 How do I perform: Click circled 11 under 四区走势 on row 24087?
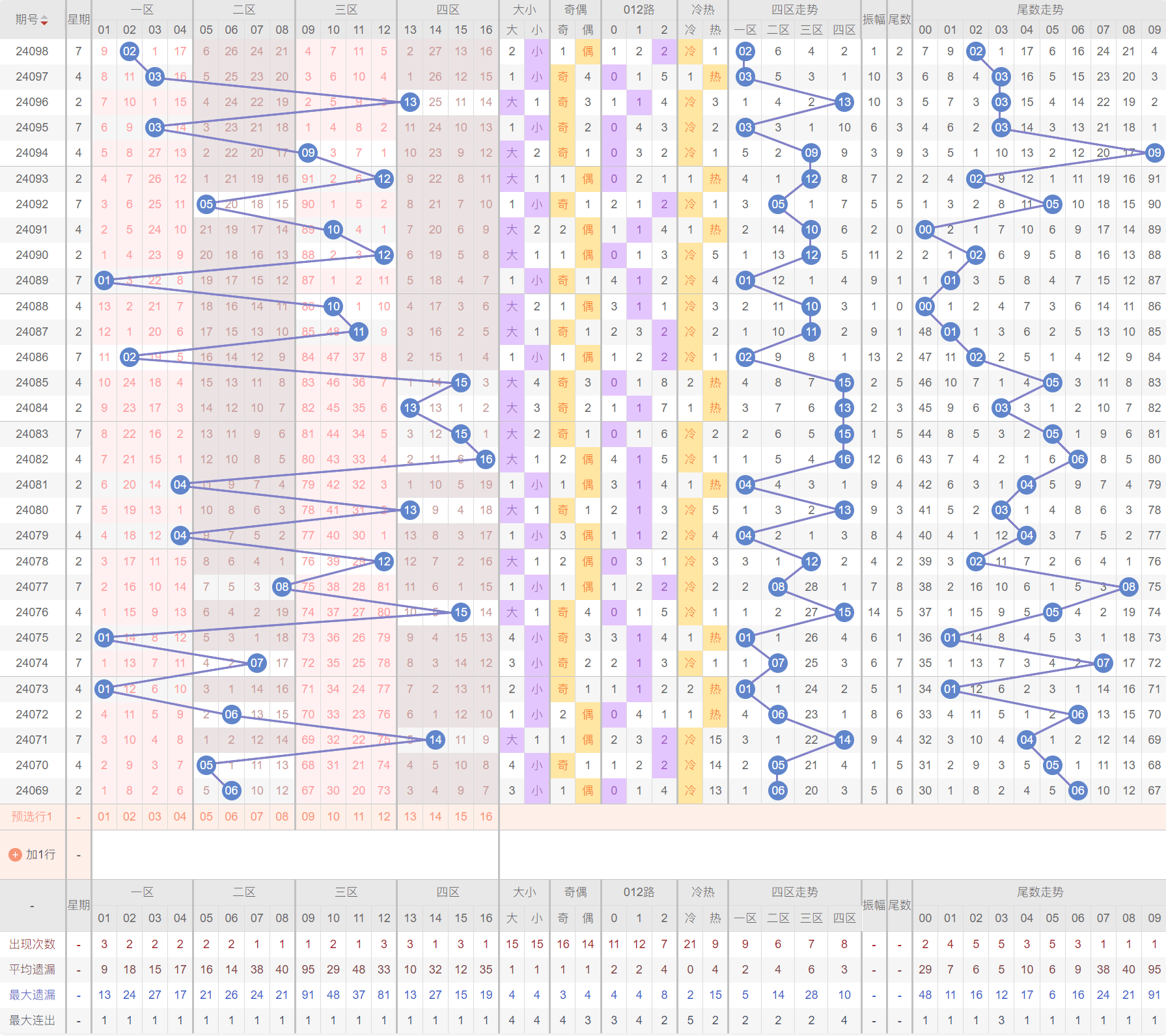[x=811, y=331]
